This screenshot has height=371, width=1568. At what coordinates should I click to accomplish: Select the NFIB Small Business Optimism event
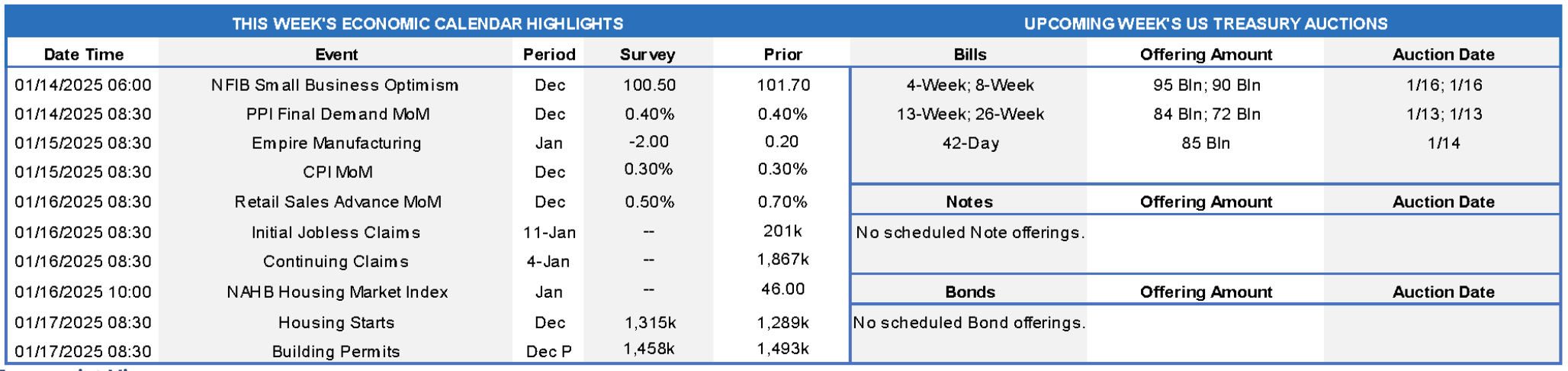coord(335,85)
